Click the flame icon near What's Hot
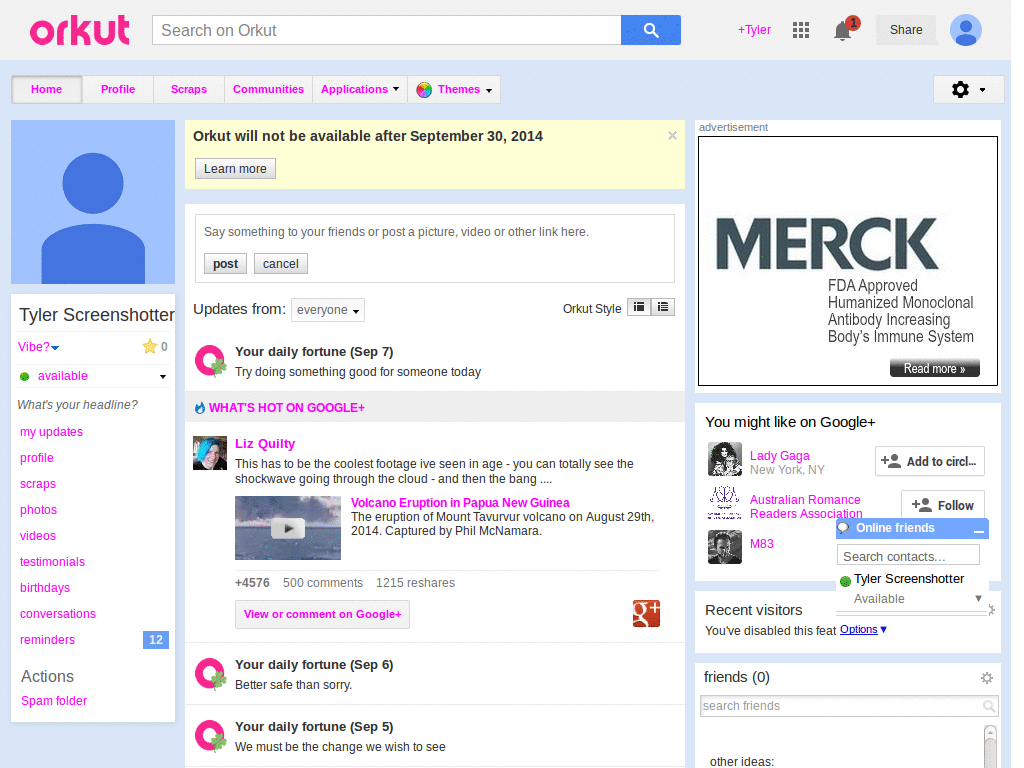 point(200,408)
